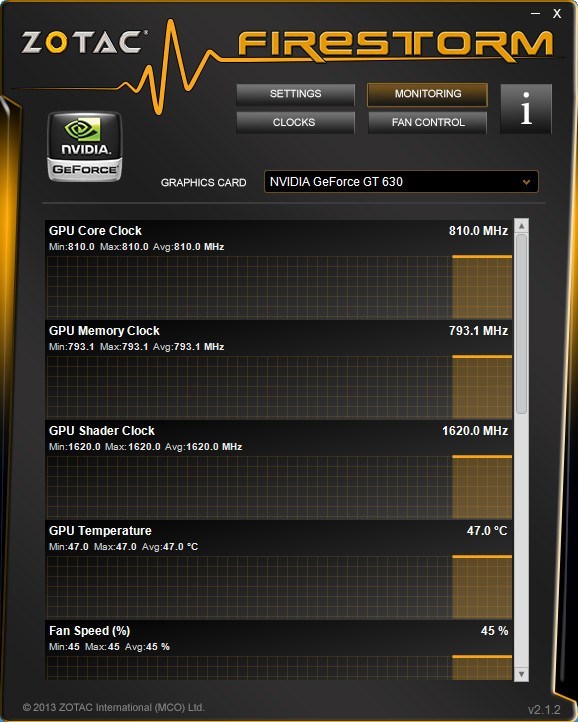Click the GPU Temperature graph
Image resolution: width=578 pixels, height=722 pixels.
tap(279, 587)
